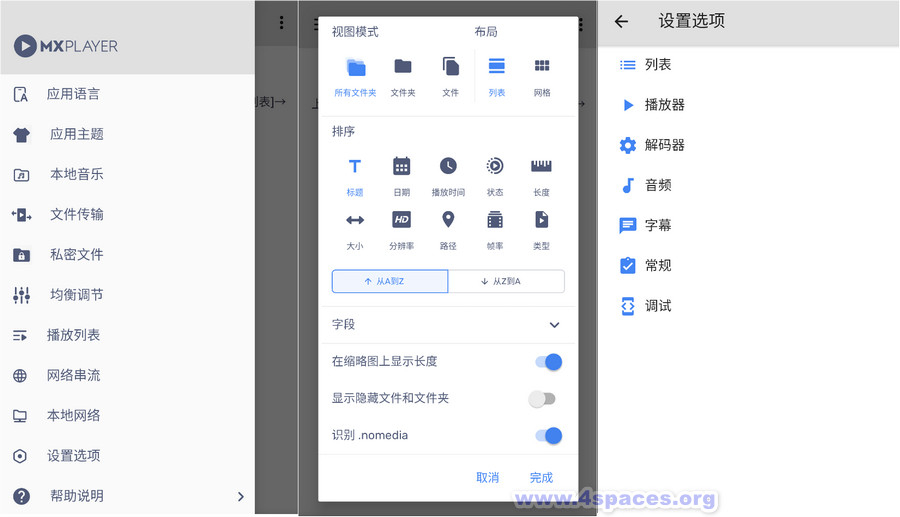900x517 pixels.
Task: Sort by 路径 location pin icon
Action: pos(448,220)
